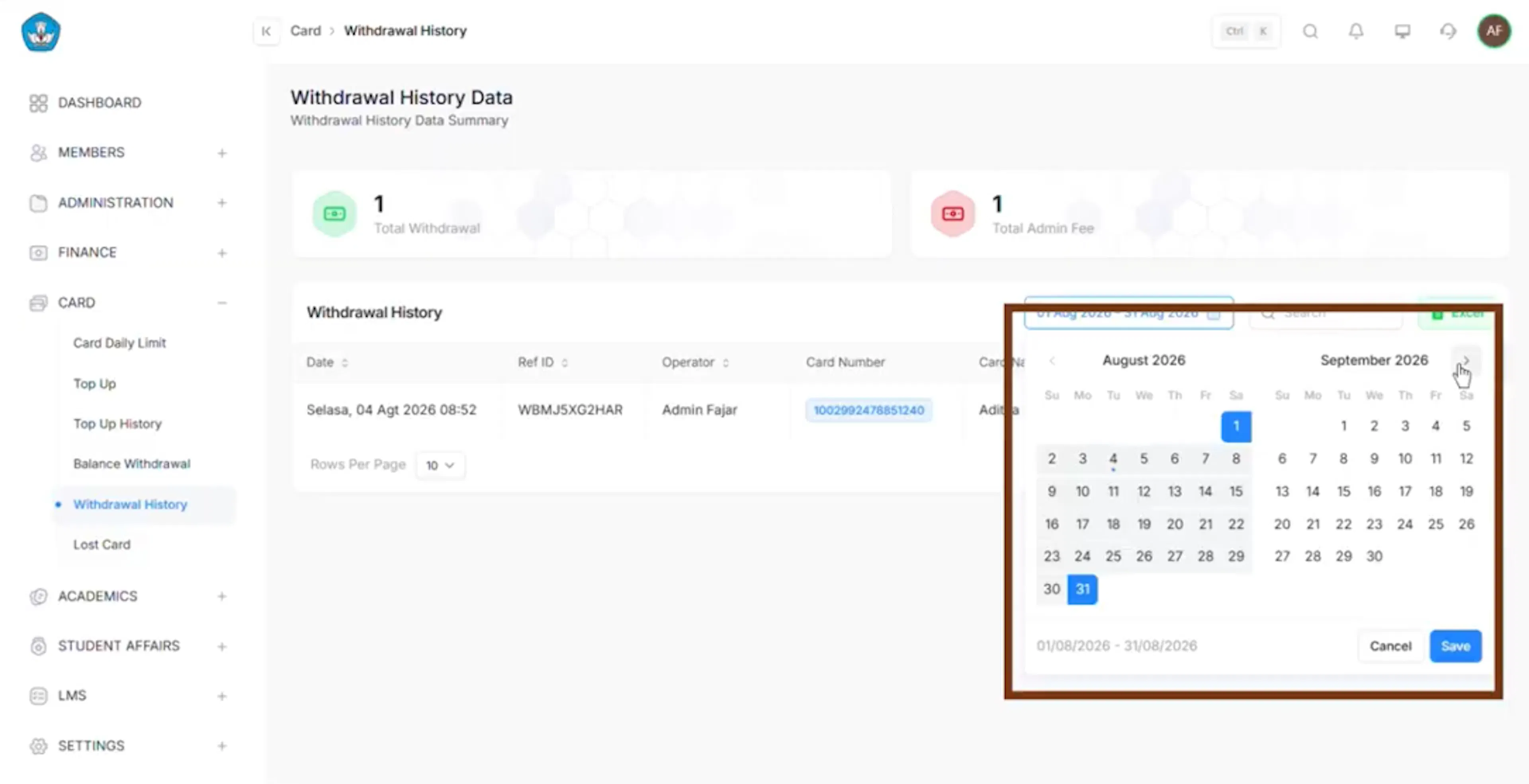Open notifications bell
Viewport: 1529px width, 784px height.
[1356, 31]
